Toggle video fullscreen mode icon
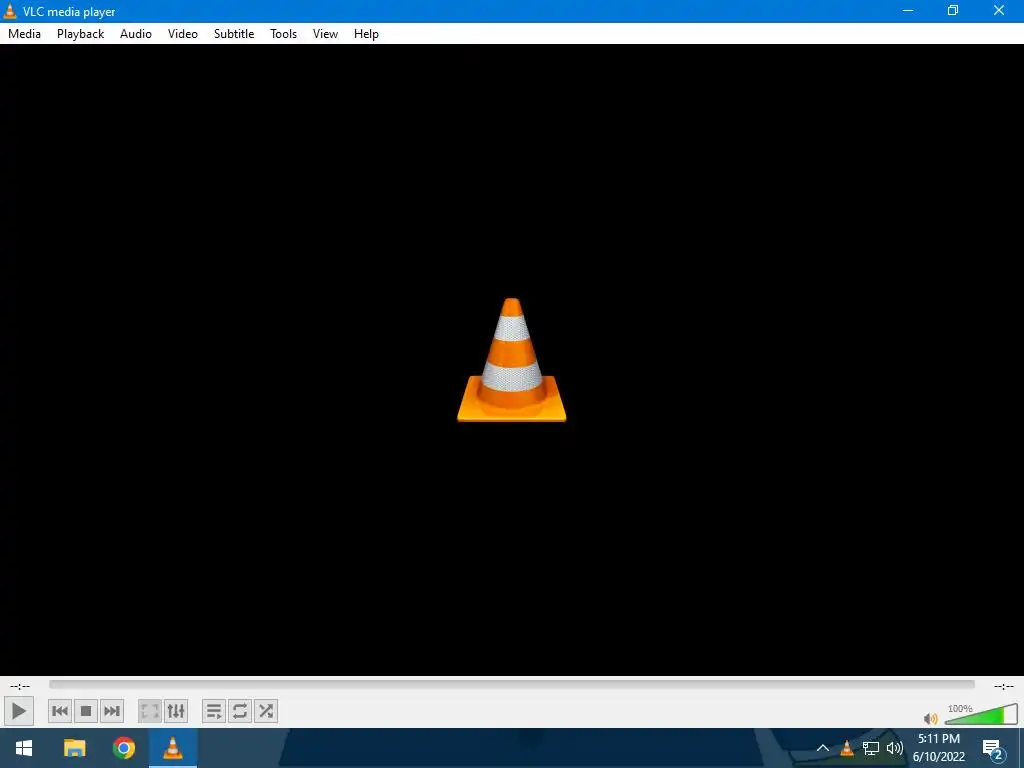This screenshot has height=768, width=1024. (150, 711)
